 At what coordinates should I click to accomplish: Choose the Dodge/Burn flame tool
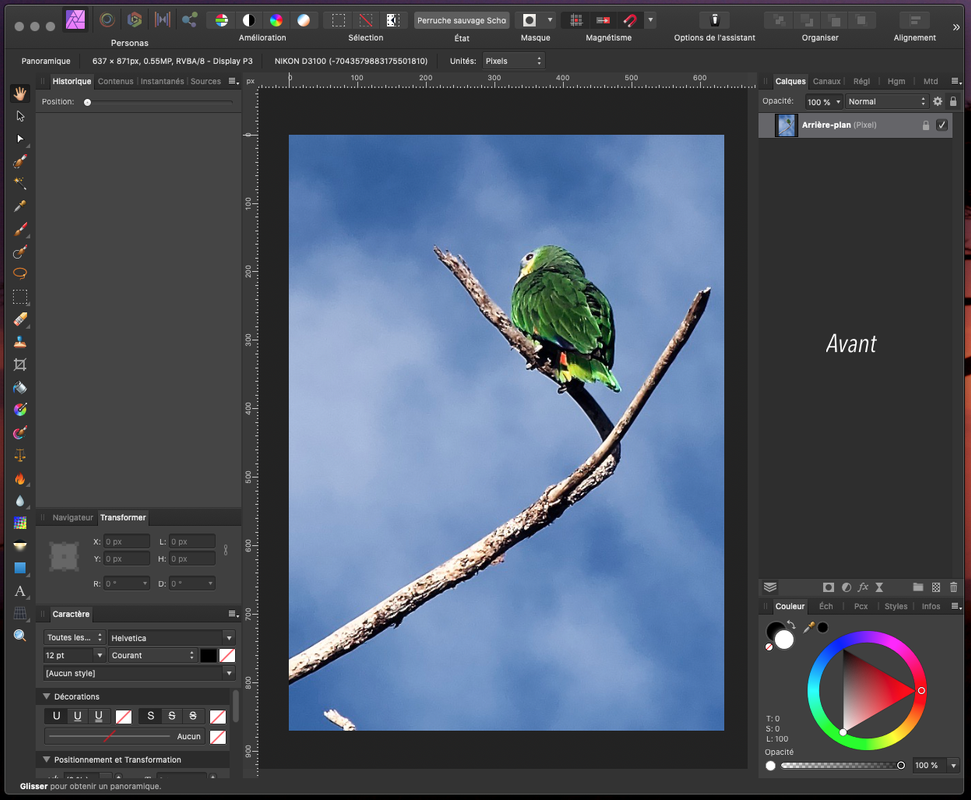pos(20,478)
